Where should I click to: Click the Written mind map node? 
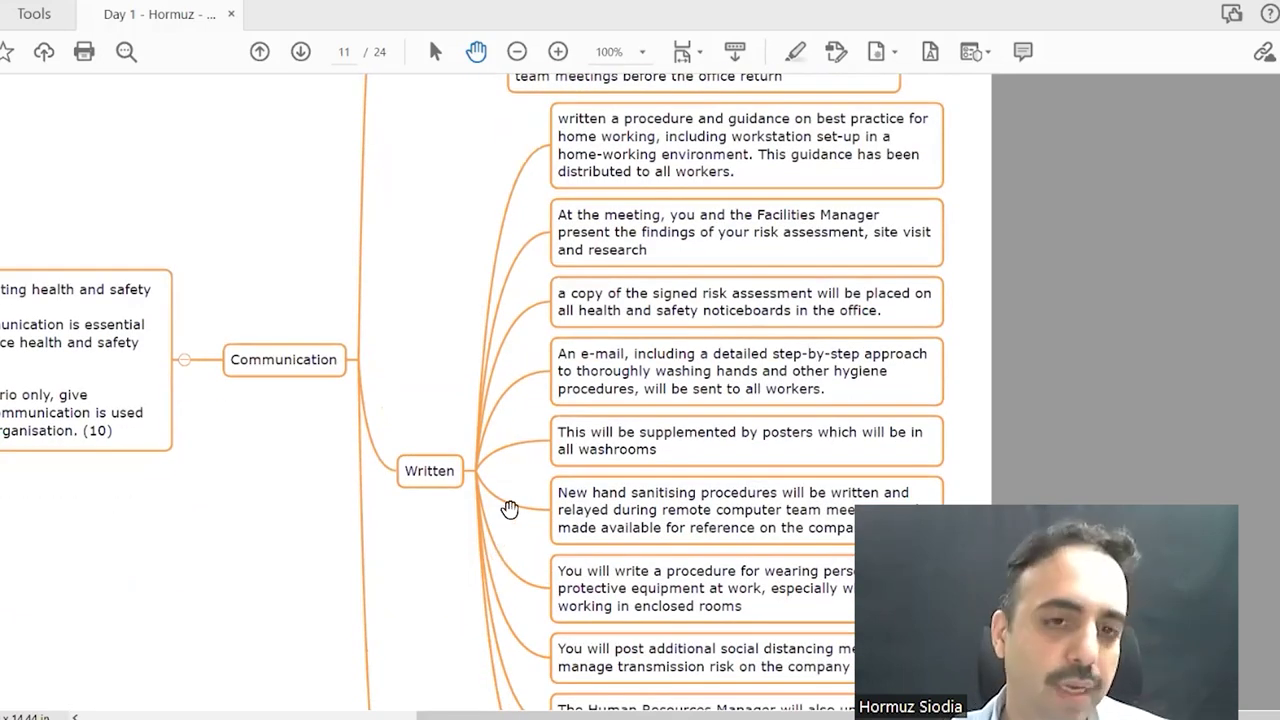(x=429, y=471)
